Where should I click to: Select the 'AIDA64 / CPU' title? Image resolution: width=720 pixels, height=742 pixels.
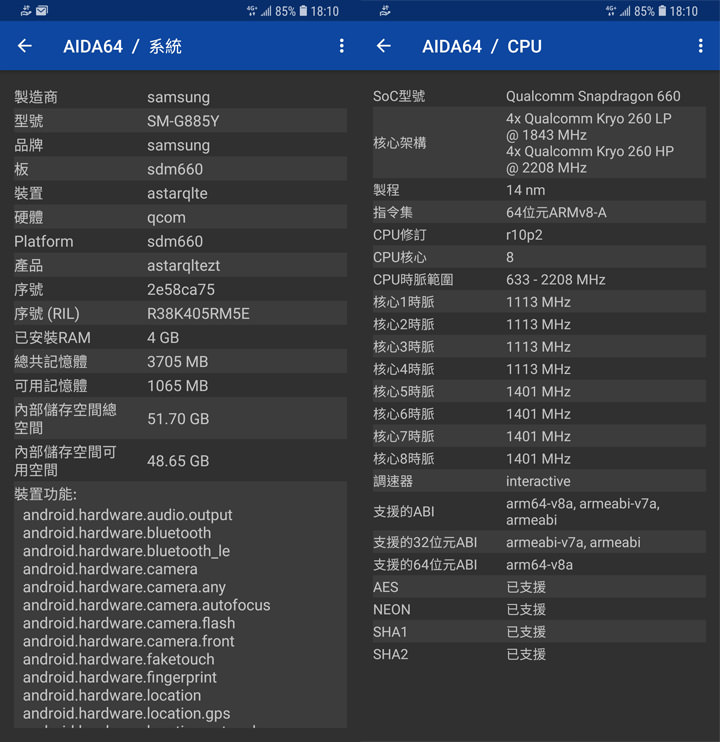[482, 46]
